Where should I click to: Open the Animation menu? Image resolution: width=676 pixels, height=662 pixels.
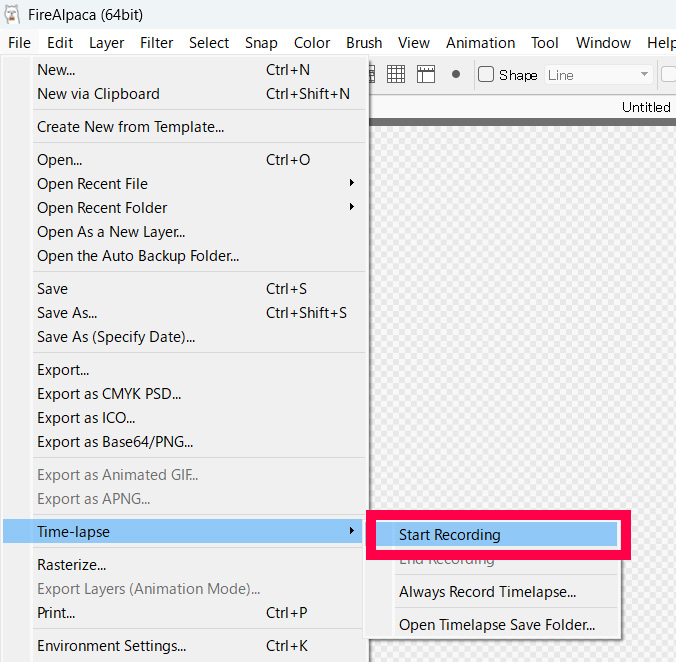tap(480, 43)
